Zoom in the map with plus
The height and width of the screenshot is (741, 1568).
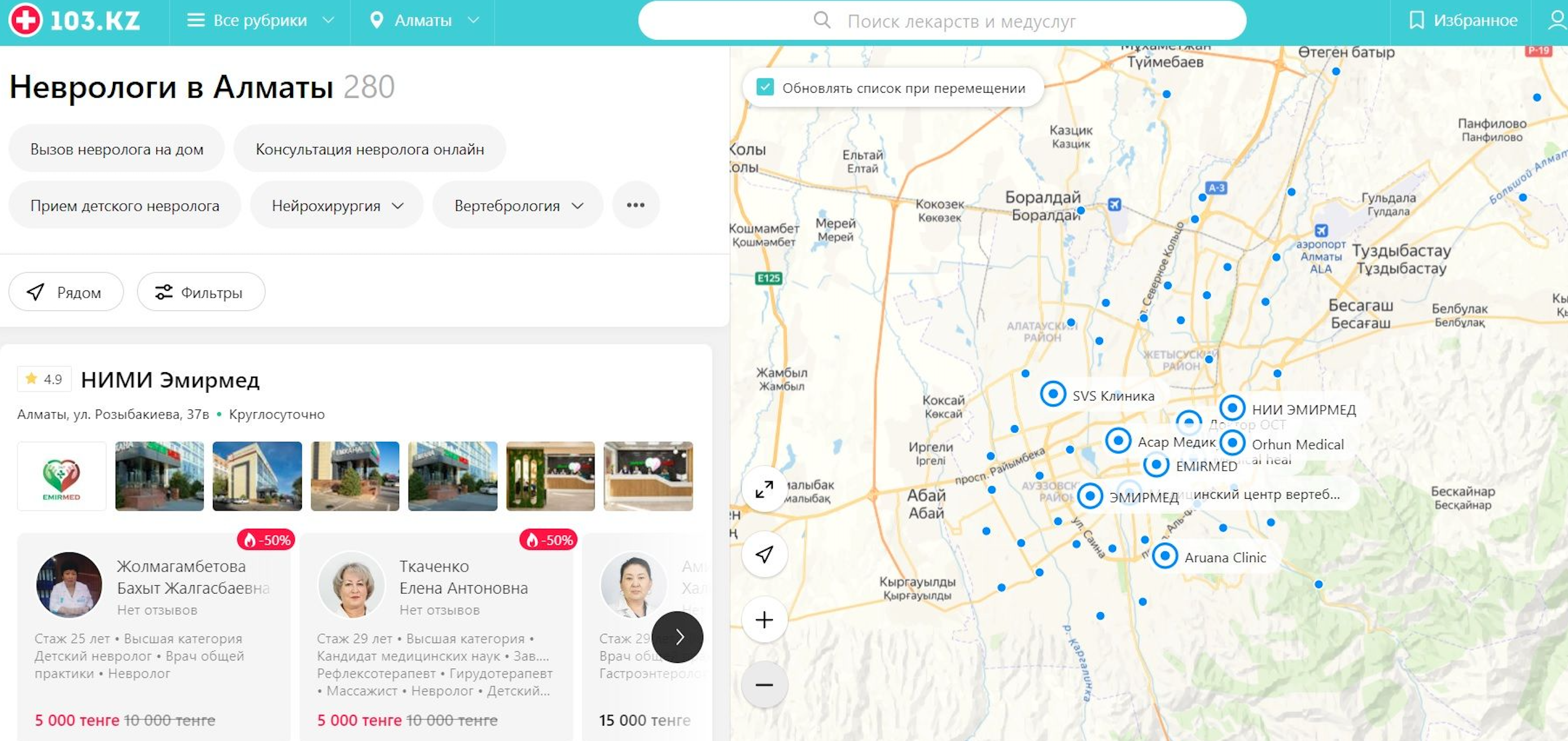[764, 620]
